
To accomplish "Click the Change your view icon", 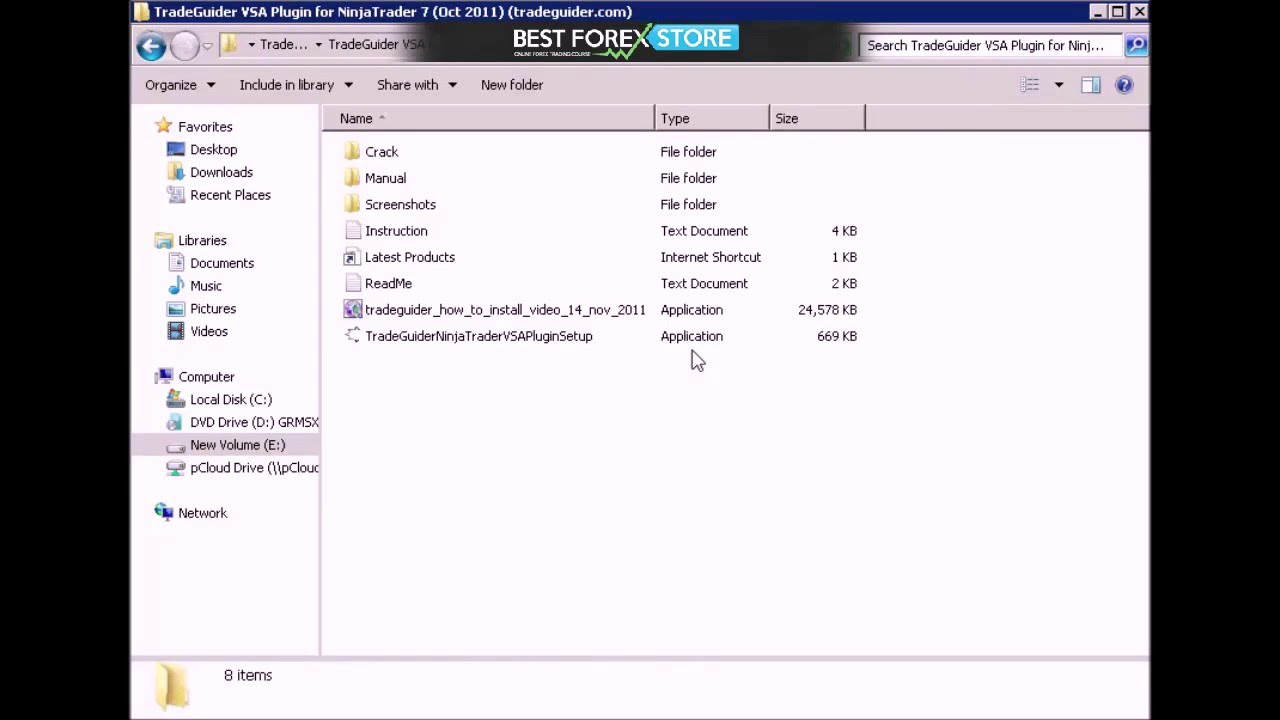I will pyautogui.click(x=1030, y=85).
